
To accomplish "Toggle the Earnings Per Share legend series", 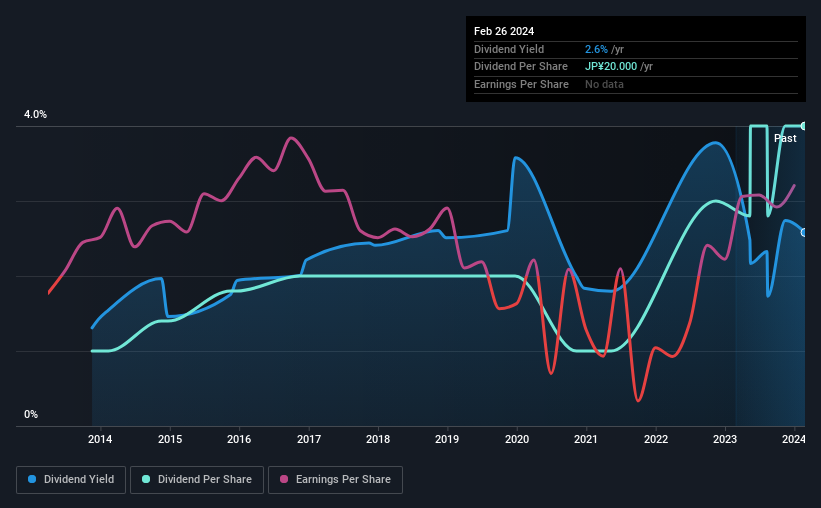I will 335,479.
